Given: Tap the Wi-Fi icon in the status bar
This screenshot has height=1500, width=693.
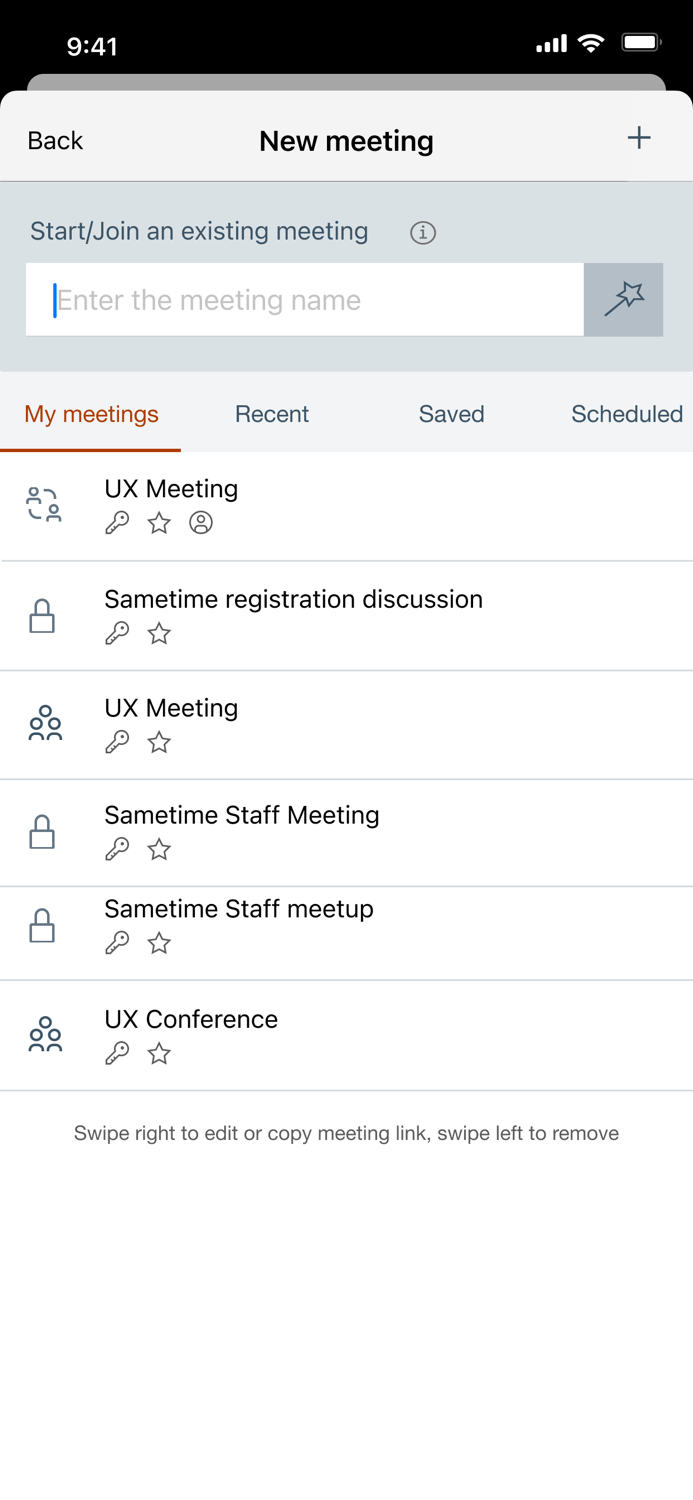Looking at the screenshot, I should pyautogui.click(x=592, y=44).
